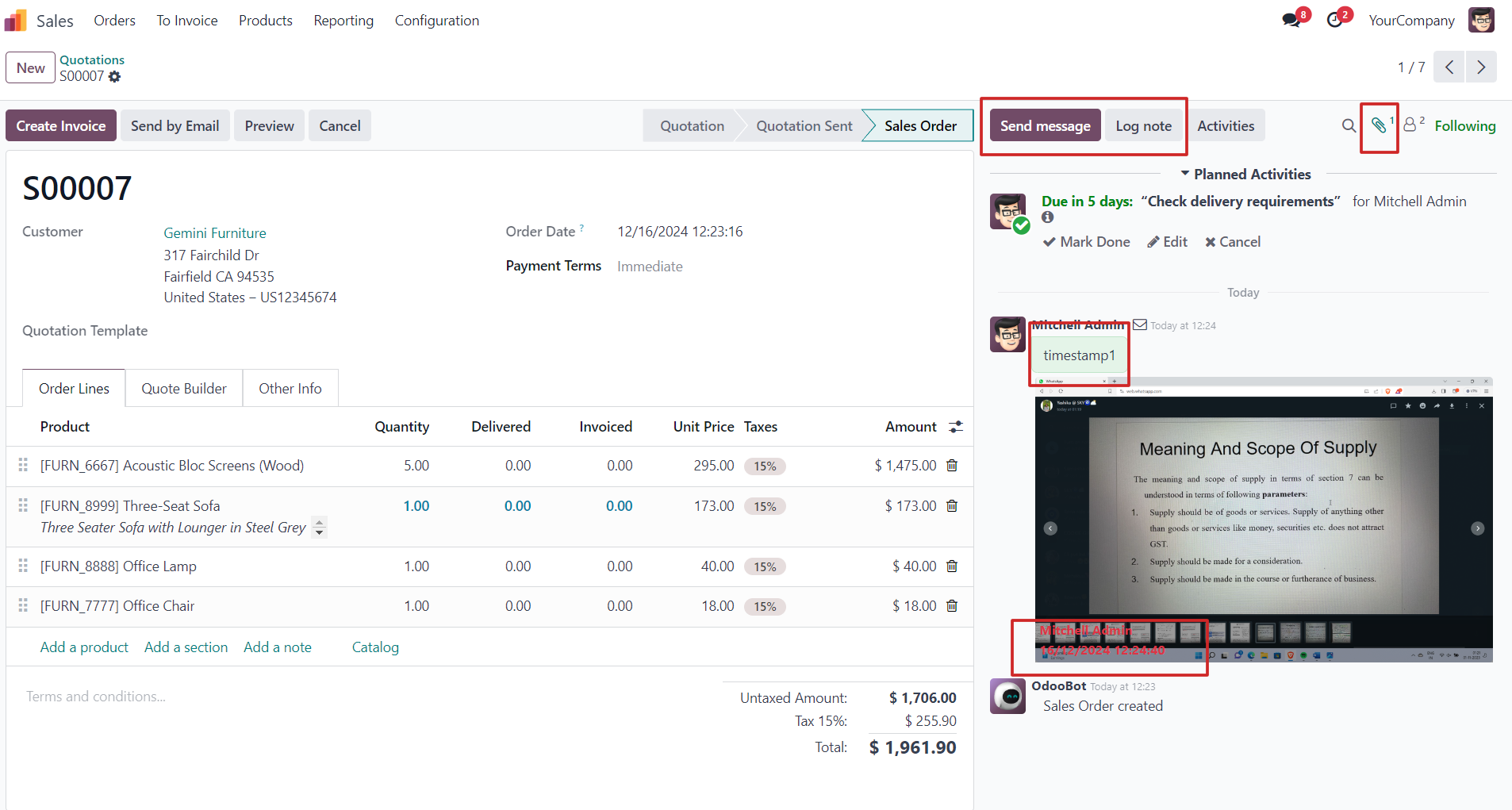Click the gear icon next to S00007
Screen dimensions: 1512x810
[114, 77]
